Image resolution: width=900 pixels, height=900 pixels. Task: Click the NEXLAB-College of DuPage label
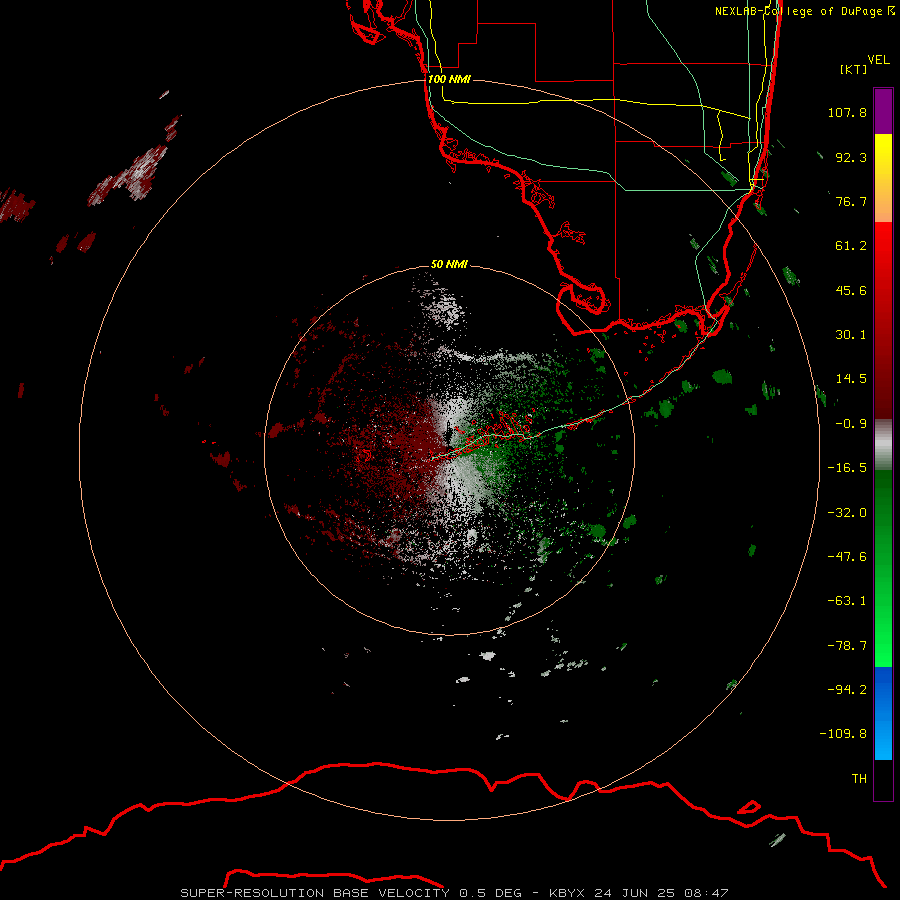[798, 11]
